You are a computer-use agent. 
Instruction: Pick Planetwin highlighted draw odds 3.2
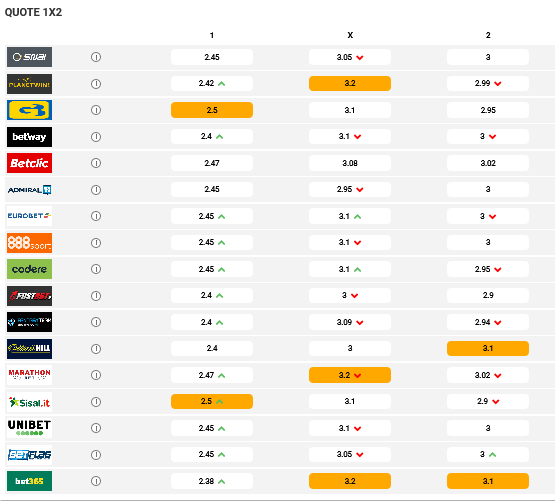pyautogui.click(x=350, y=84)
